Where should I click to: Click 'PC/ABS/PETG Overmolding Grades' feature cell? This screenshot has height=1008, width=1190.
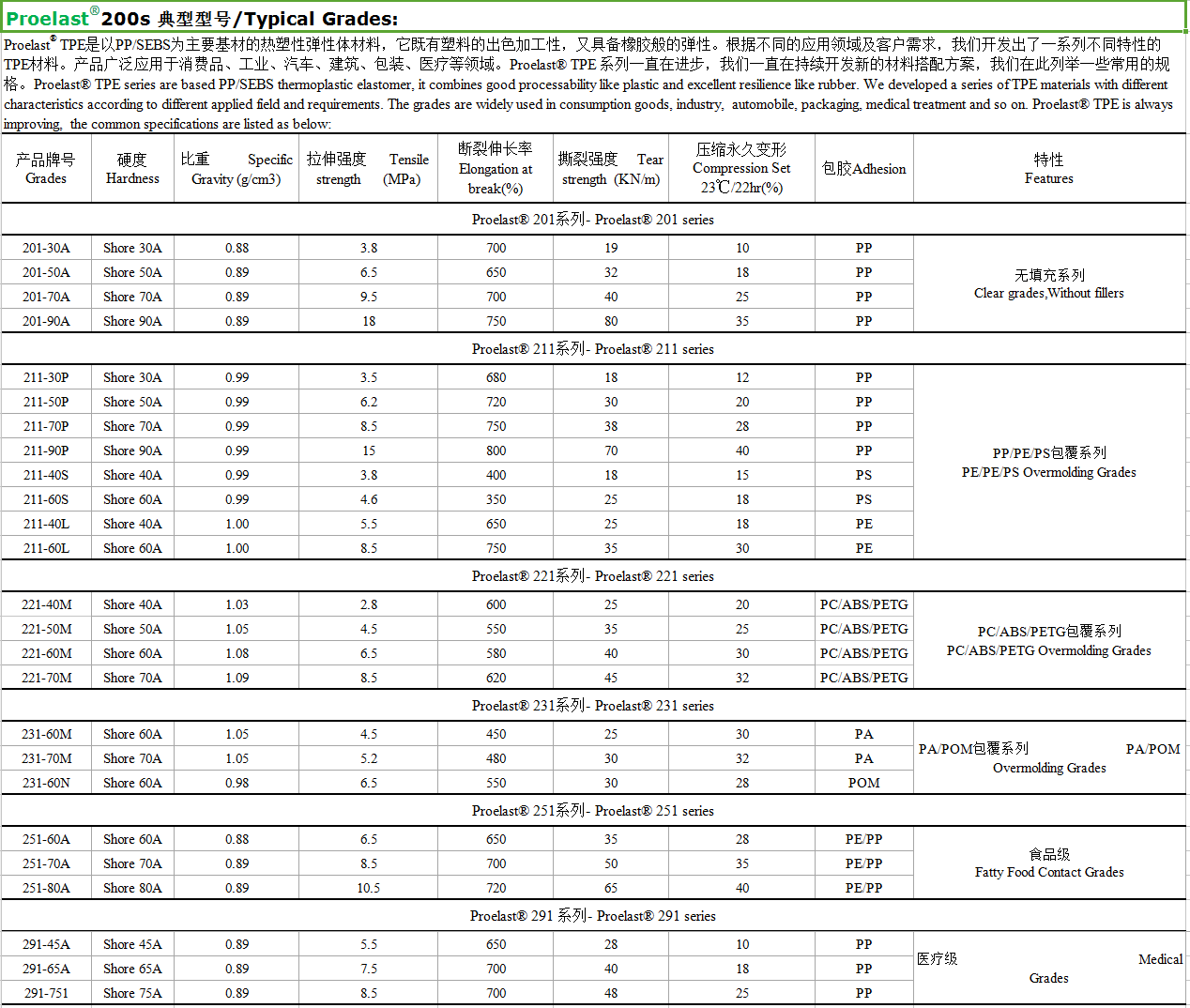1049,640
